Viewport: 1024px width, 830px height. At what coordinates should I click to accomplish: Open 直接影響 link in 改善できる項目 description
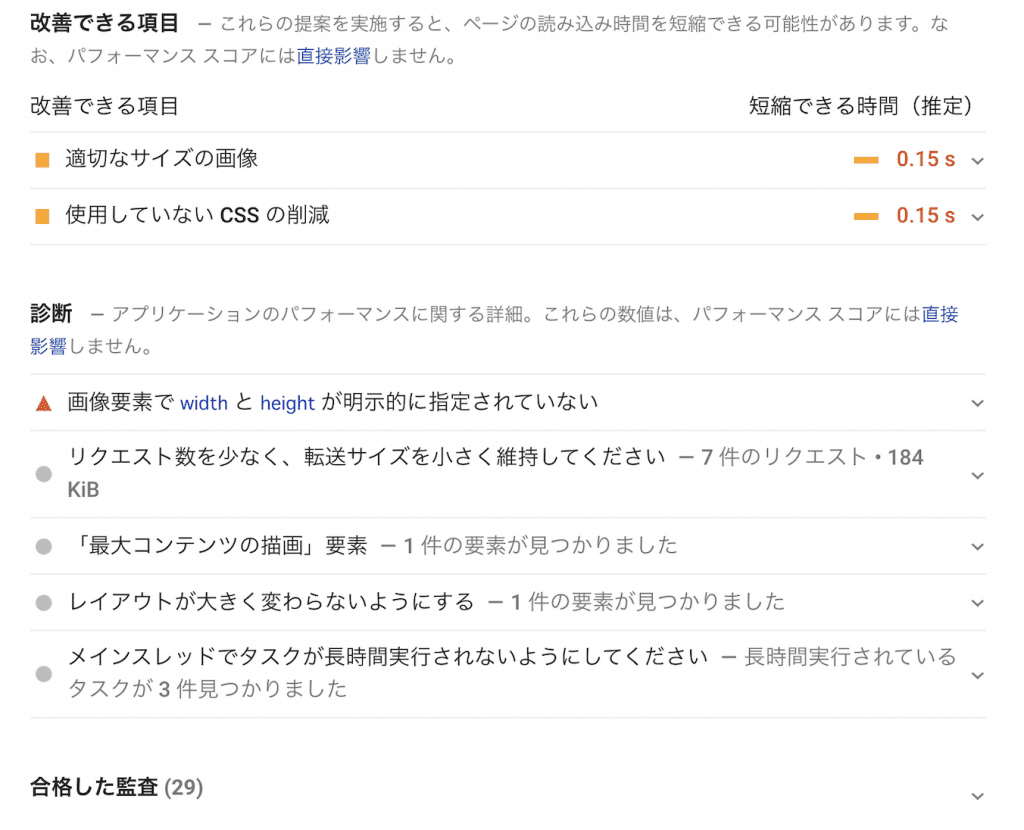333,57
